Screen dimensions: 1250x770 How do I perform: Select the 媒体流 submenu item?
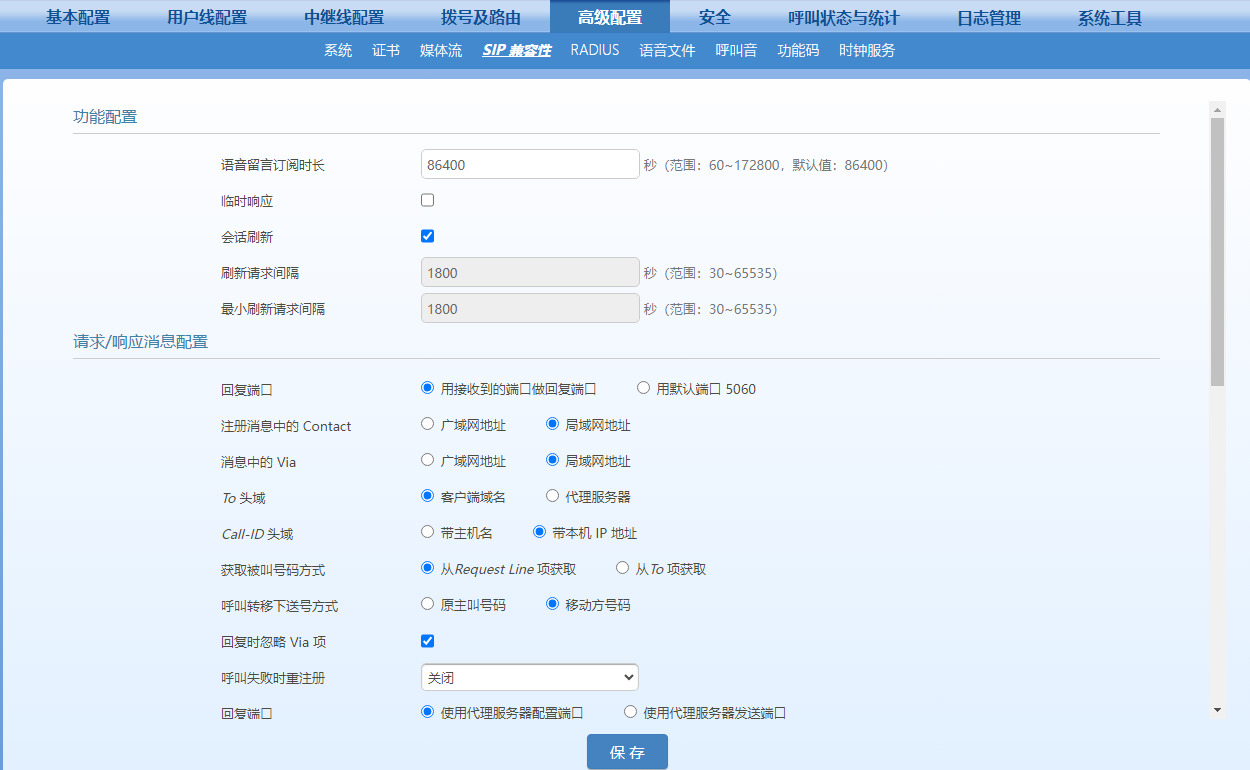click(441, 50)
